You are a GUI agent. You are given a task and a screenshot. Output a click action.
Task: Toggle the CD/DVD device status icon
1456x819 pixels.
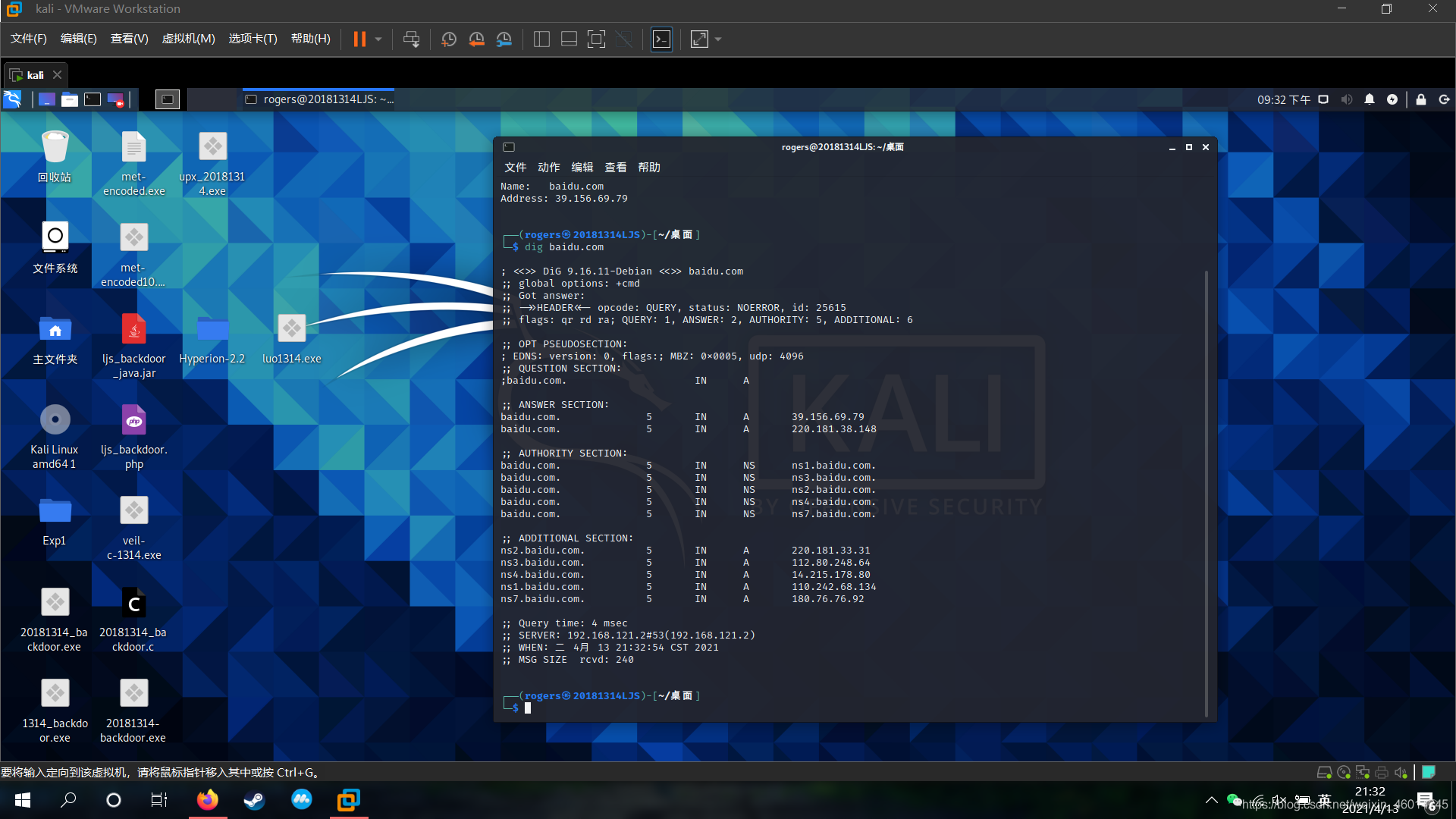[x=1344, y=772]
